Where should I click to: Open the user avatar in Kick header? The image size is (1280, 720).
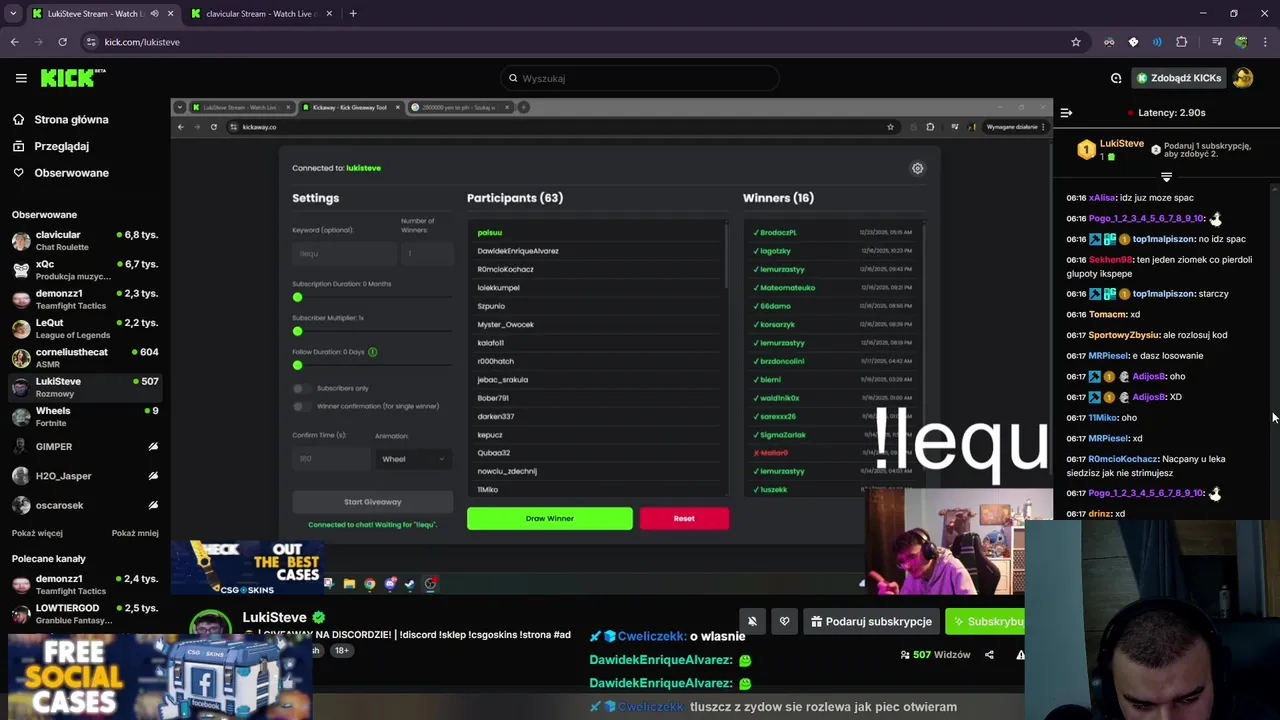1243,78
